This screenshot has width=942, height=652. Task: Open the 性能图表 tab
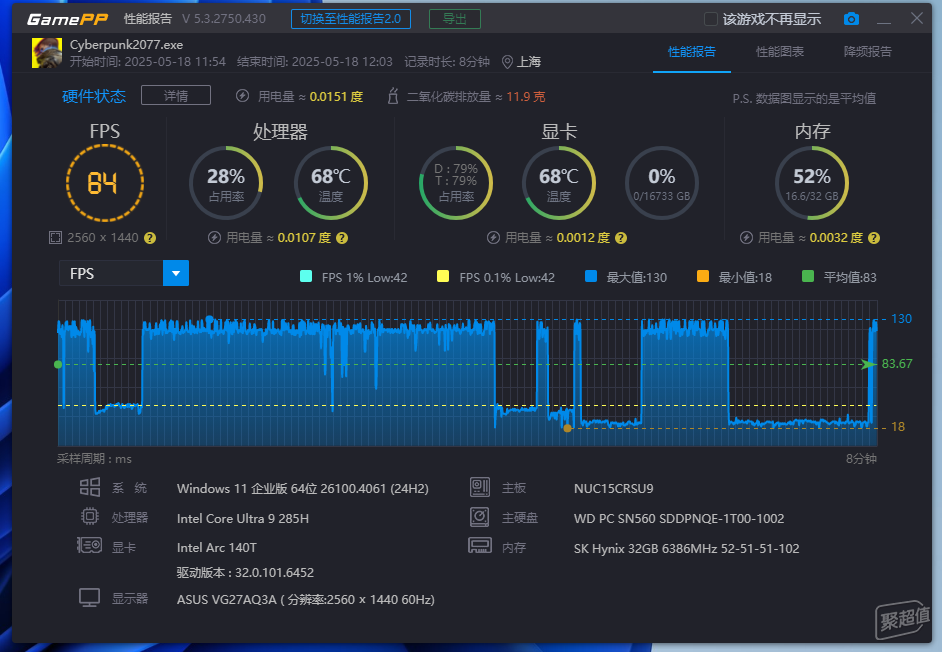pos(780,52)
